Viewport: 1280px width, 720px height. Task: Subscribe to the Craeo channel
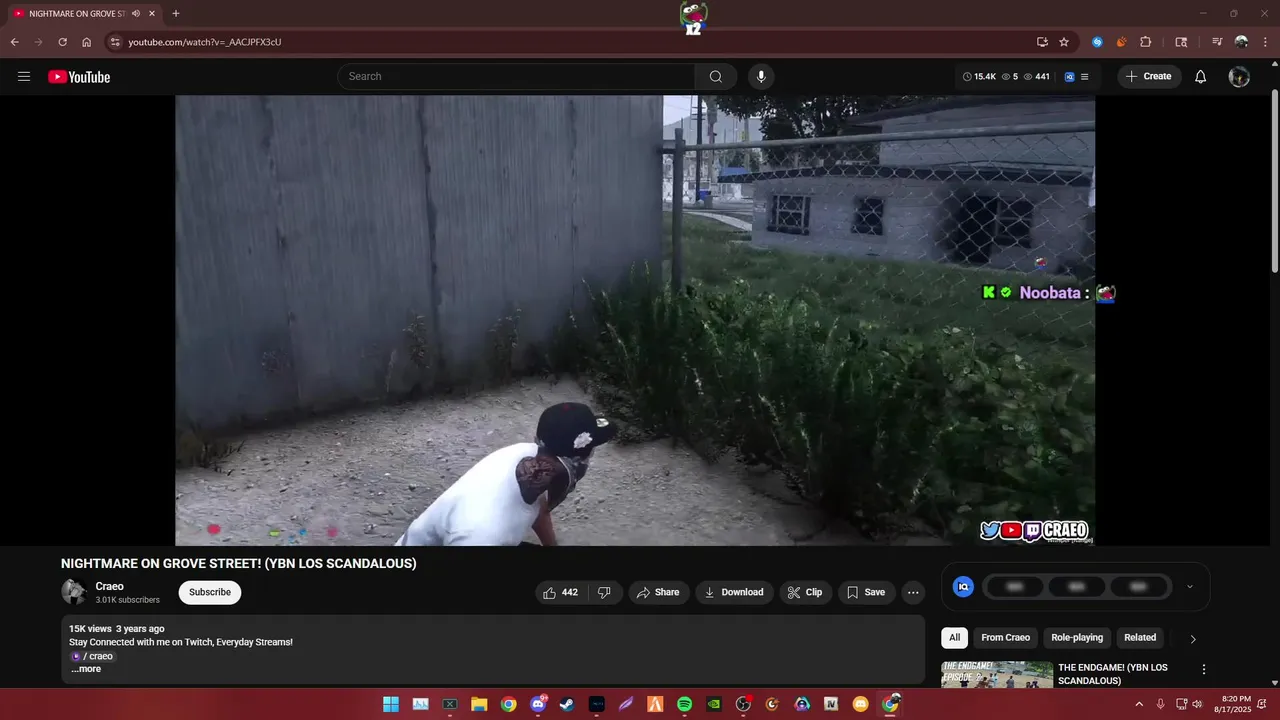click(x=210, y=592)
